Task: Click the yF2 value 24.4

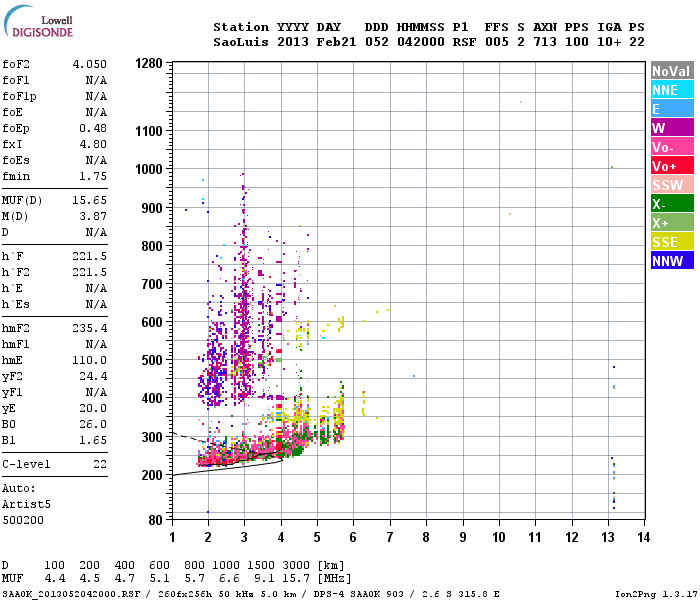Action: point(93,376)
